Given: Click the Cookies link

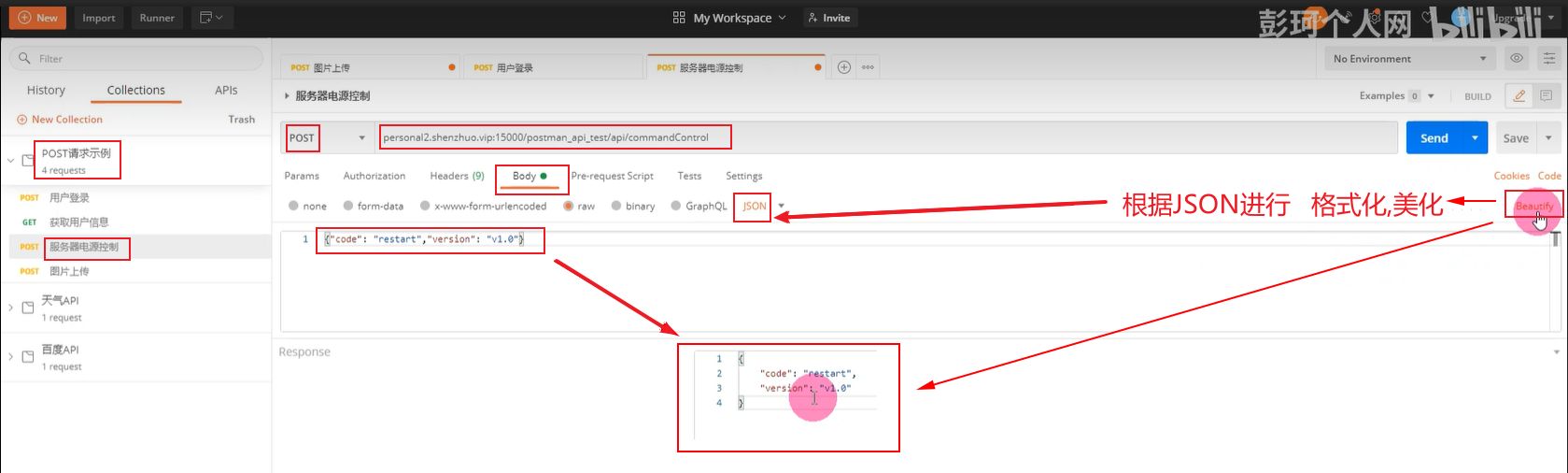Looking at the screenshot, I should [x=1510, y=176].
